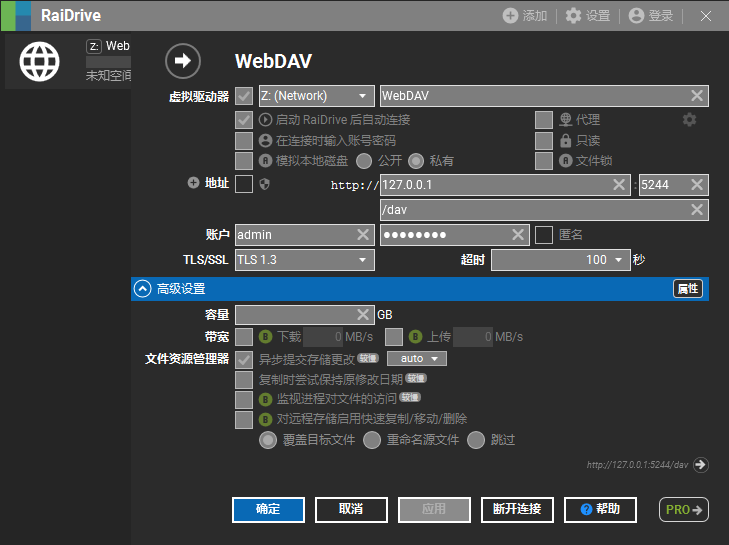Click the connect arrow icon beside WebDAV title
This screenshot has width=729, height=545.
tap(183, 61)
